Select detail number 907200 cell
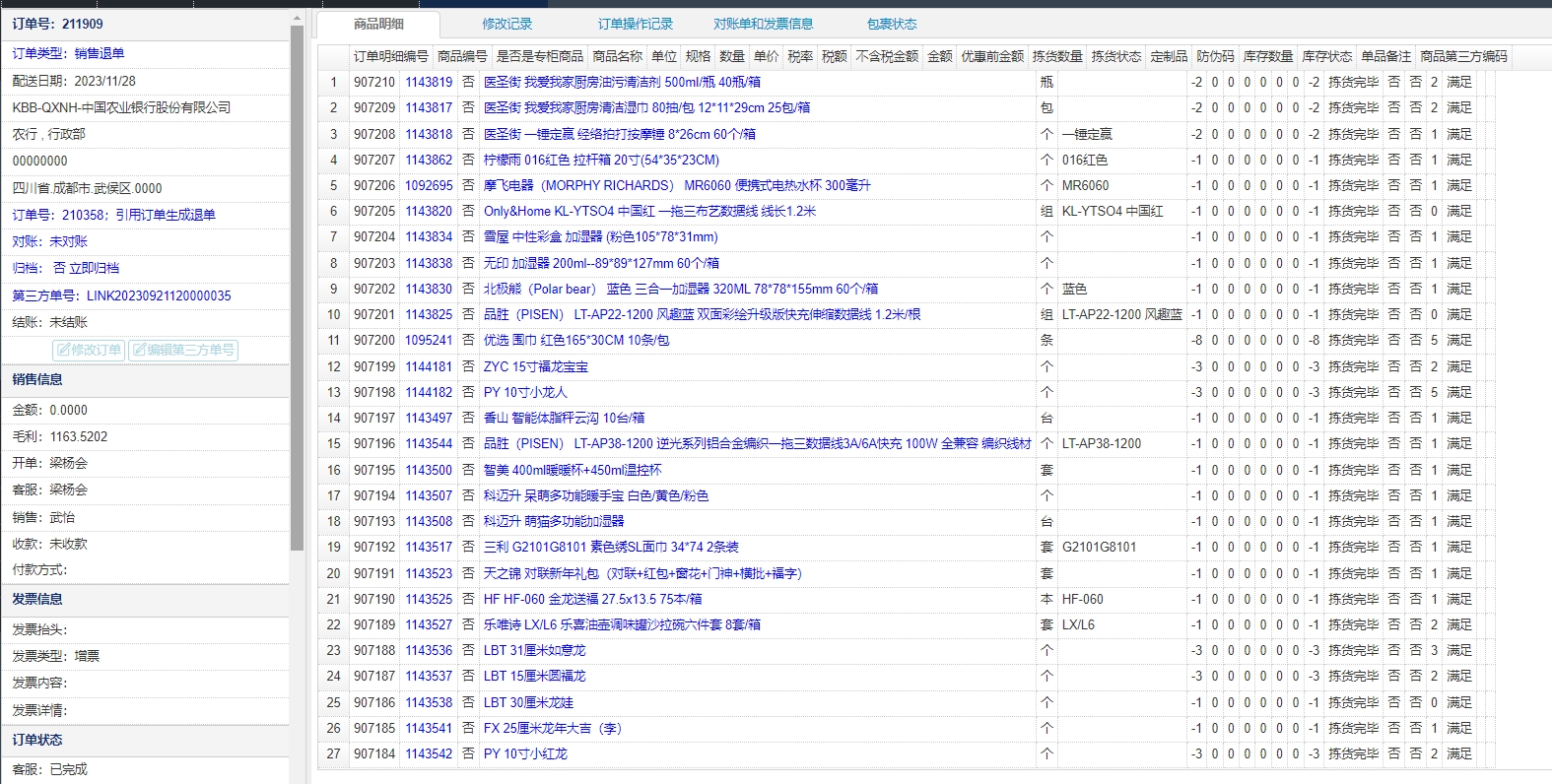Viewport: 1552px width, 784px height. pyautogui.click(x=374, y=340)
